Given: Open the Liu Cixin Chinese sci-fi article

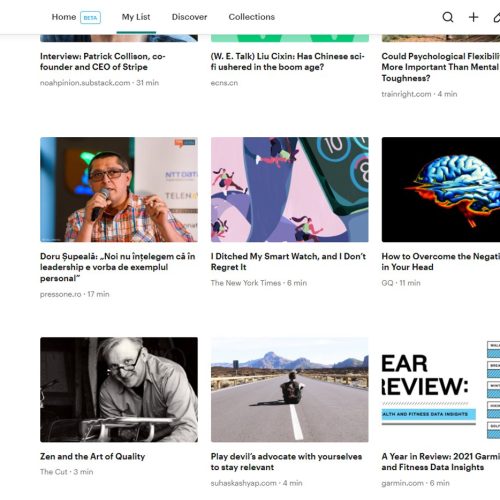Looking at the screenshot, I should click(288, 62).
